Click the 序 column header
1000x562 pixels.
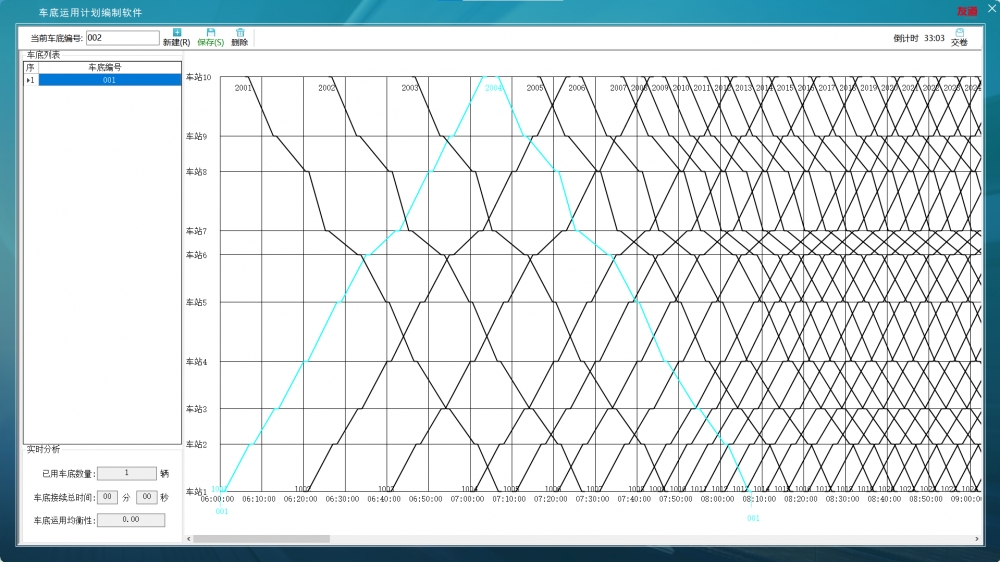(x=30, y=67)
